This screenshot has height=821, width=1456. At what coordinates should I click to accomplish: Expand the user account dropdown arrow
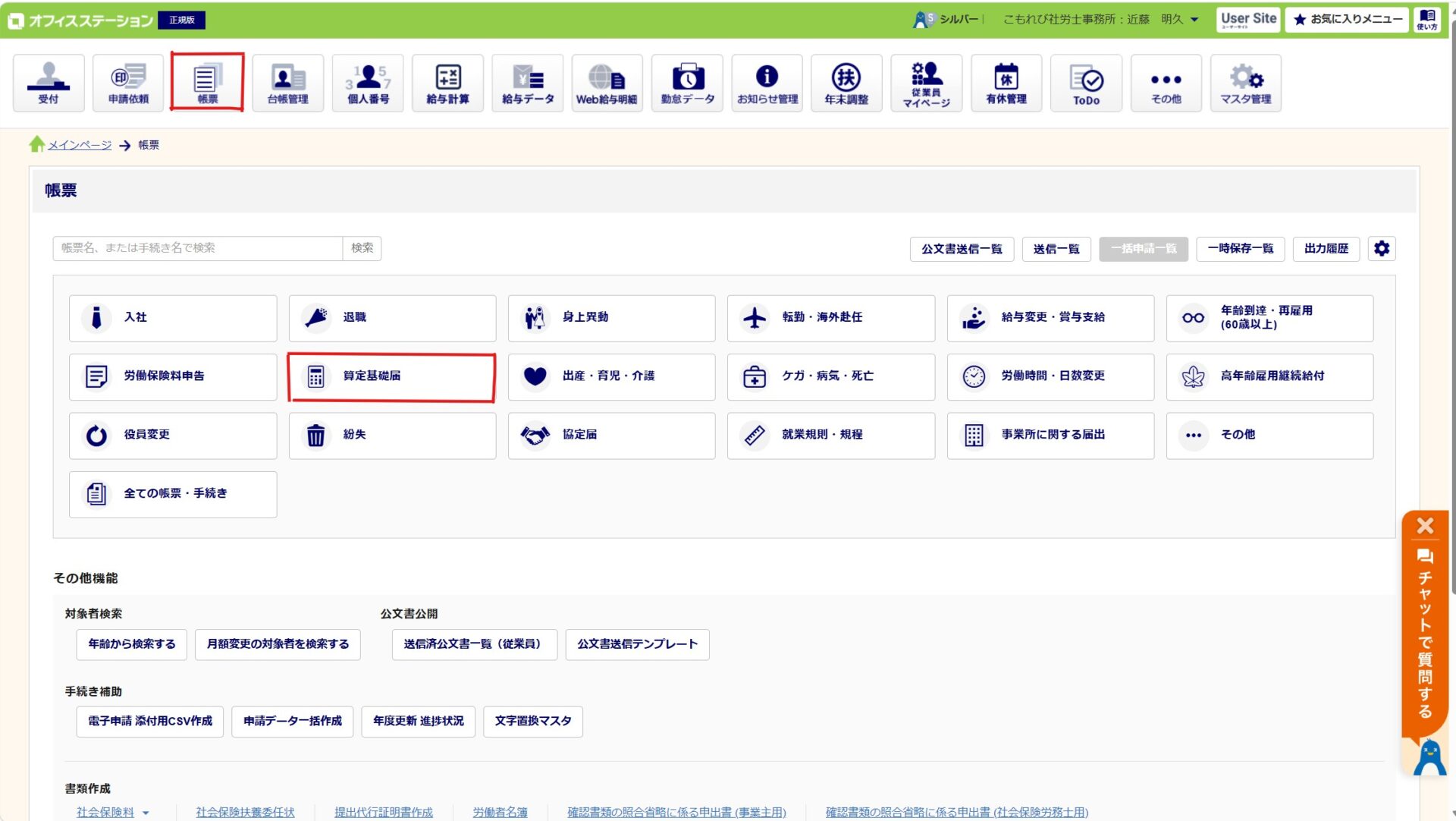1194,20
